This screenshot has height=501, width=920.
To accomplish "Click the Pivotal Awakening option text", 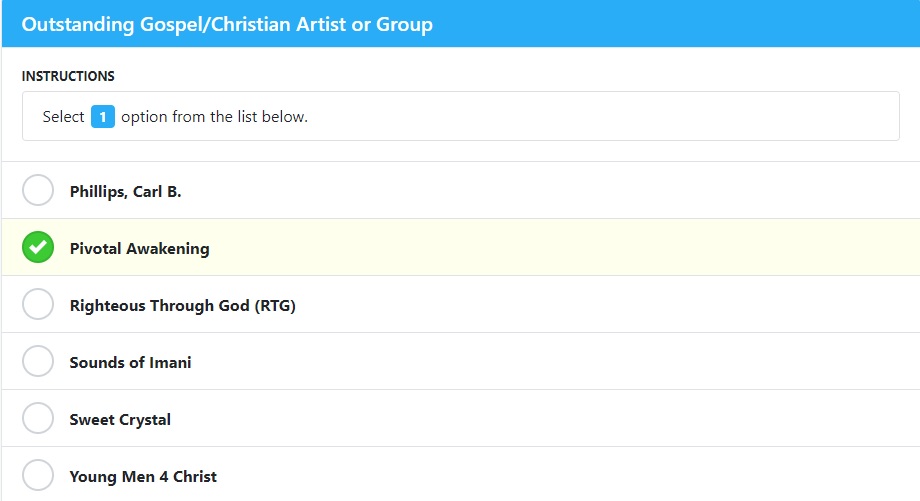I will 140,249.
